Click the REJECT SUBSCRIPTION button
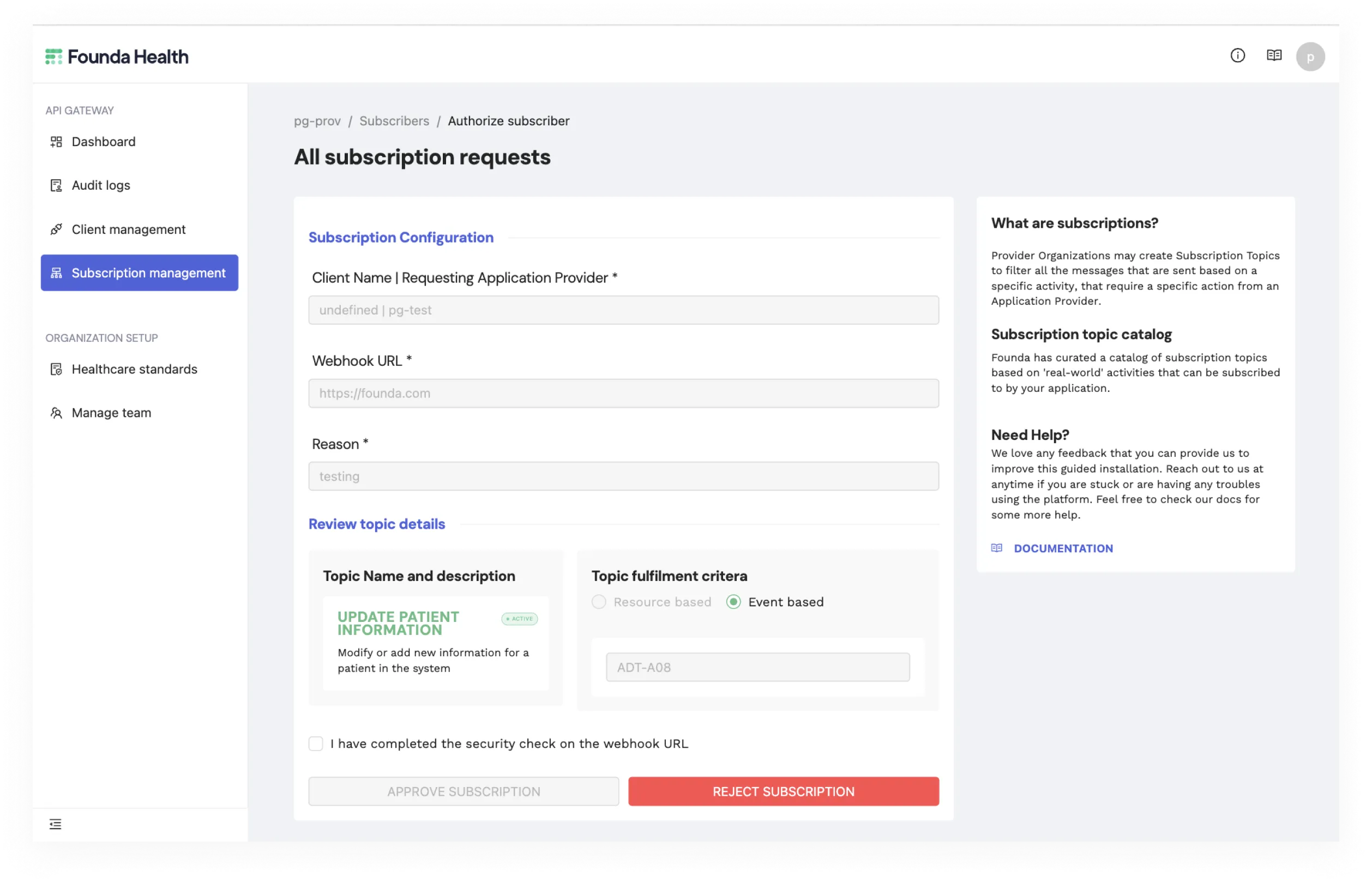The width and height of the screenshot is (1372, 883). point(783,791)
